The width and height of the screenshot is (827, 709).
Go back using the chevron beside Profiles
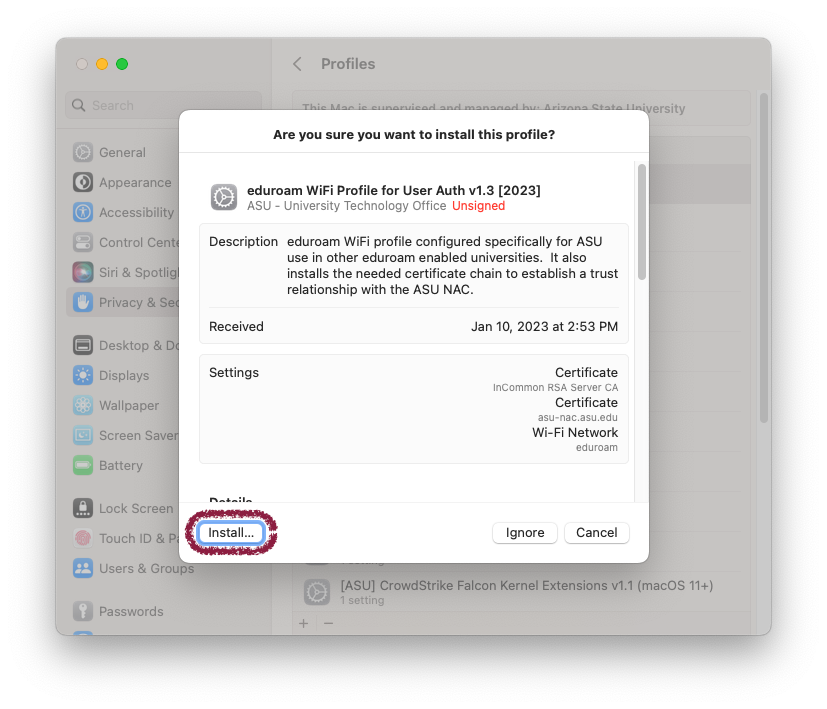[x=297, y=64]
